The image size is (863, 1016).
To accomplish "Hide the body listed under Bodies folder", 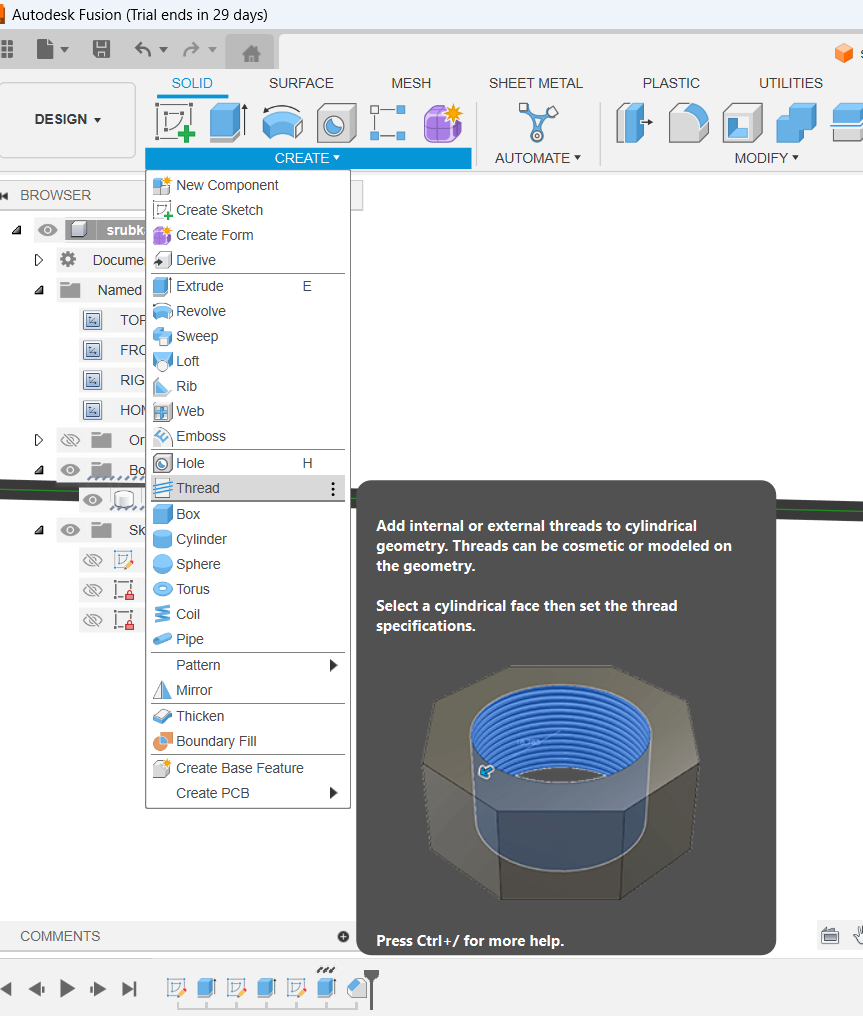I will [x=93, y=500].
